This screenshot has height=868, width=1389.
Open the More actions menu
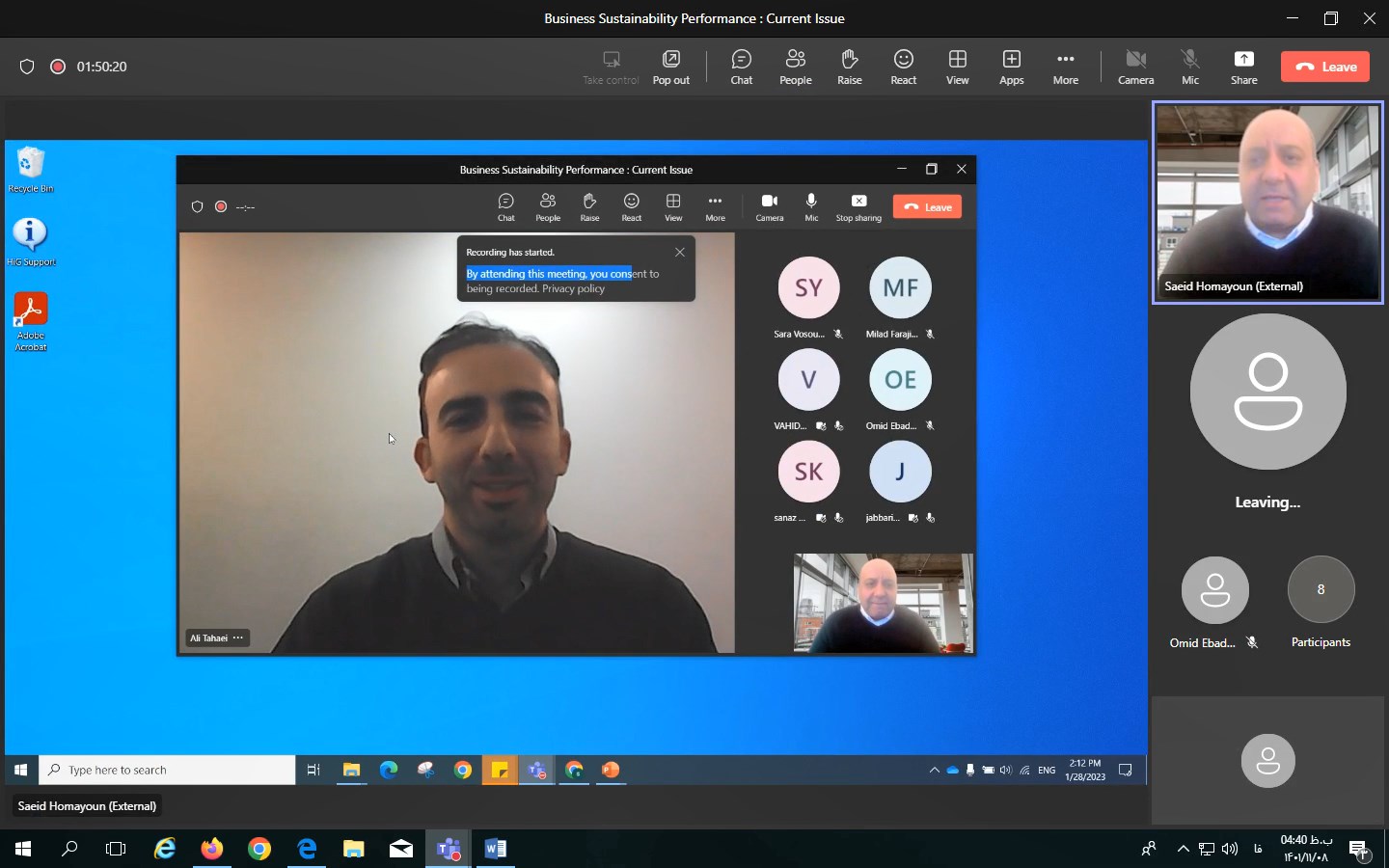1065,67
